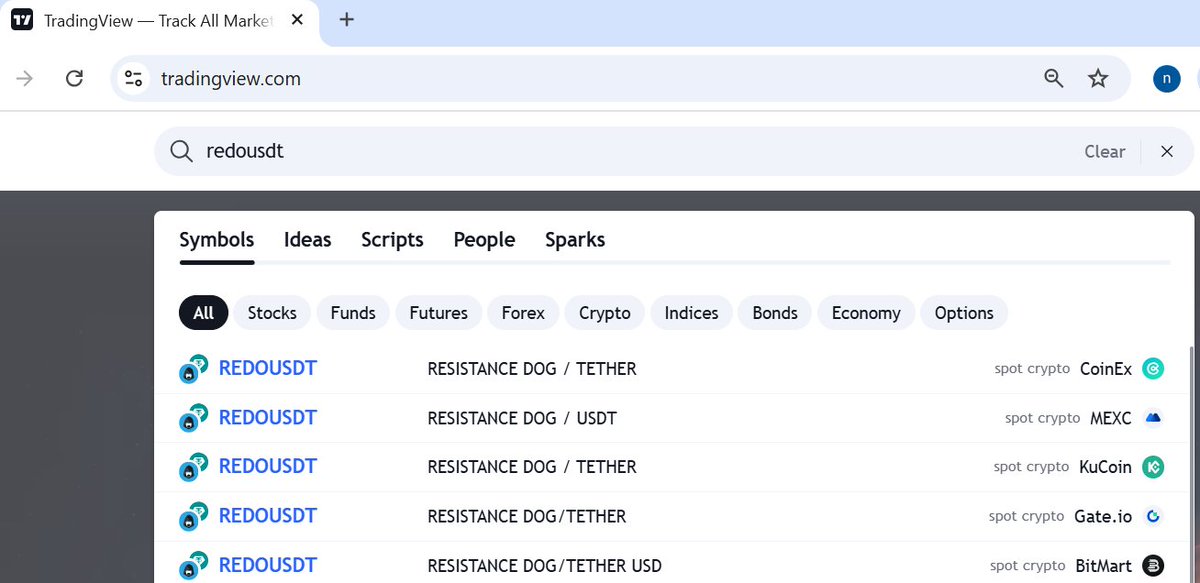Image resolution: width=1200 pixels, height=583 pixels.
Task: Select the All filter chip
Action: pos(204,313)
